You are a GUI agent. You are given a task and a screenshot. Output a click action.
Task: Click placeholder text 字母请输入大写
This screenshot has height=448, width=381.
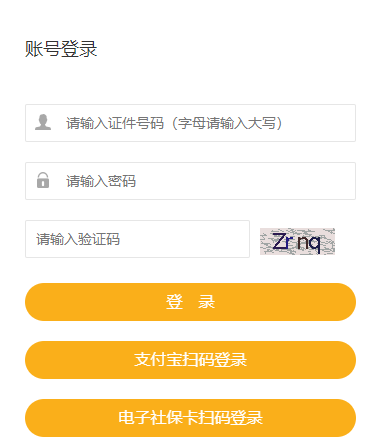click(227, 123)
